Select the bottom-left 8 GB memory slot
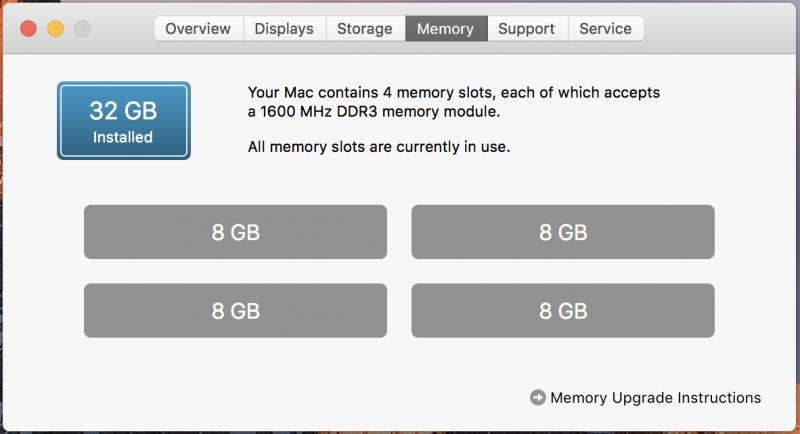Image resolution: width=800 pixels, height=434 pixels. click(x=235, y=310)
